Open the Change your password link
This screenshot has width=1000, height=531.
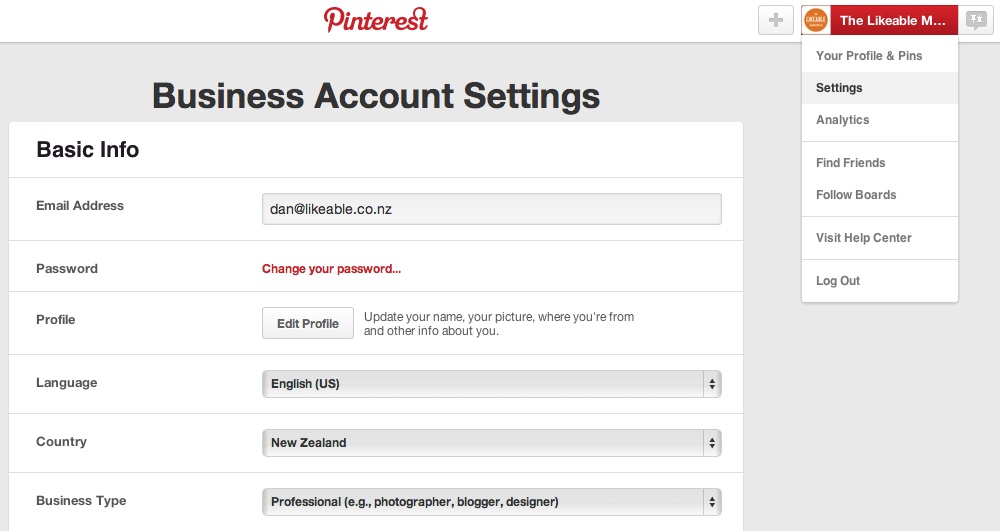[331, 268]
